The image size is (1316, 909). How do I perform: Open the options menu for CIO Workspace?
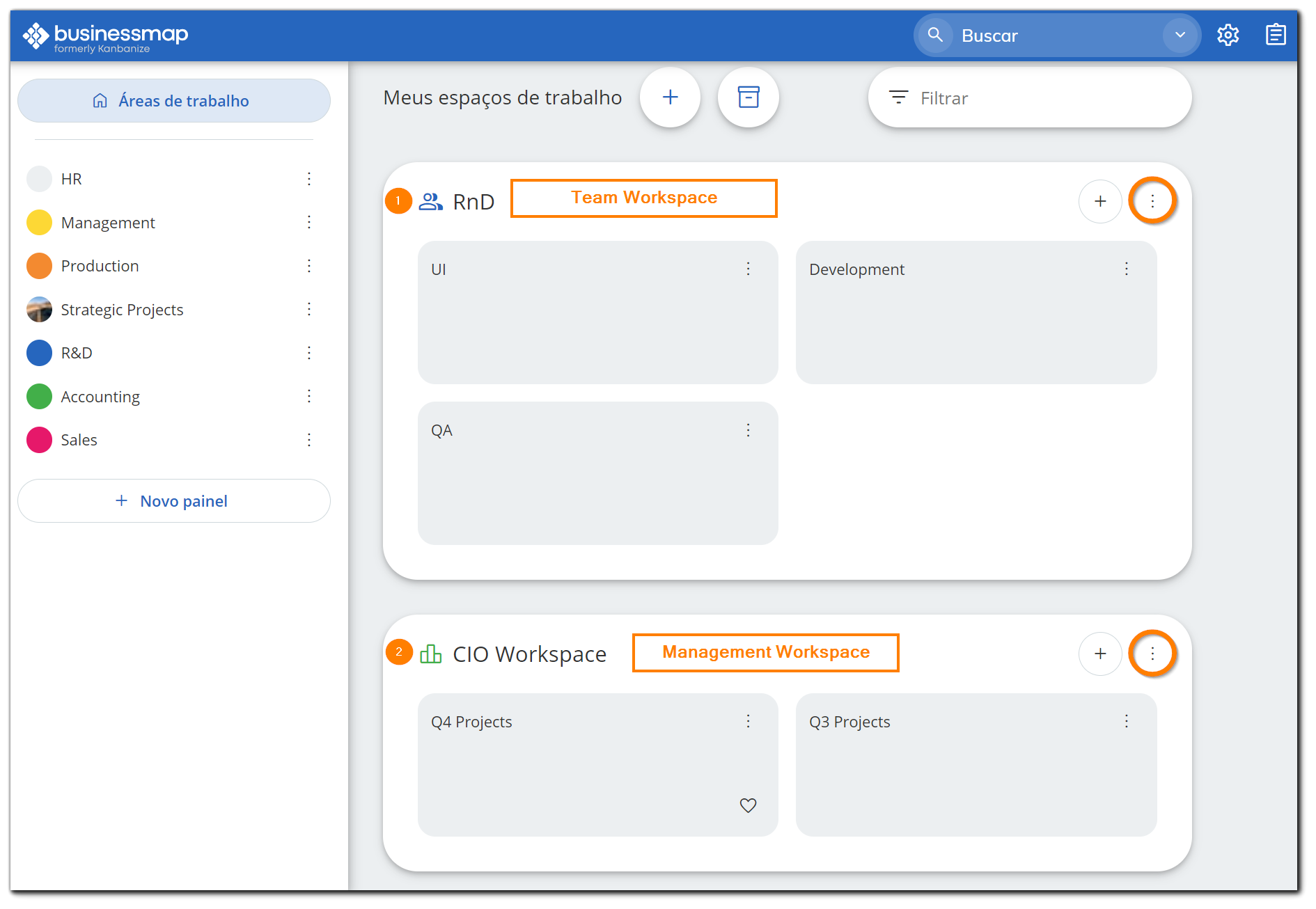click(1152, 654)
